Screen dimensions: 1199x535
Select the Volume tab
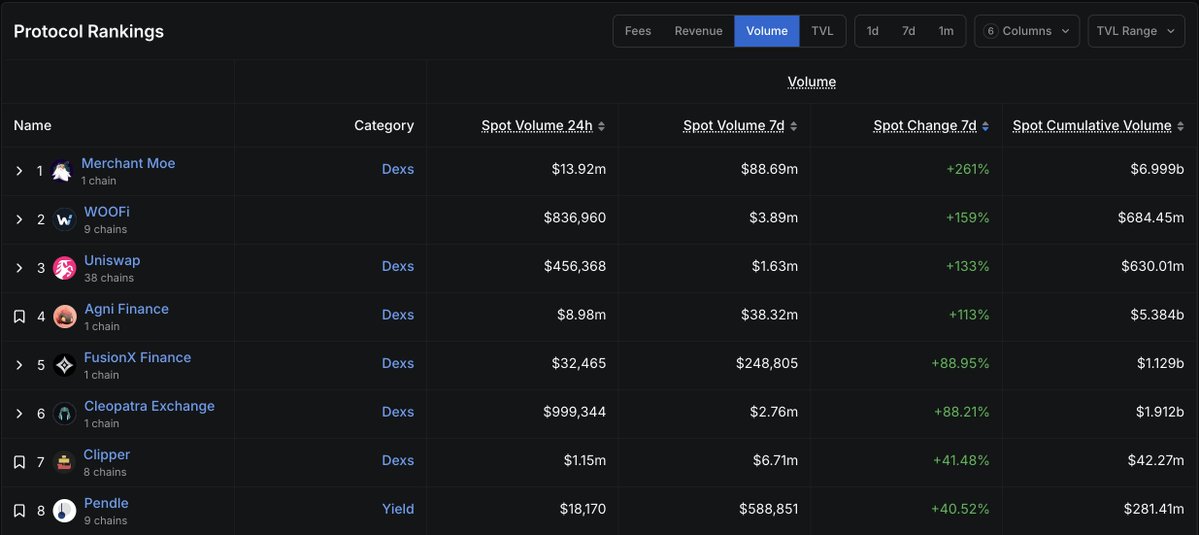click(x=767, y=31)
